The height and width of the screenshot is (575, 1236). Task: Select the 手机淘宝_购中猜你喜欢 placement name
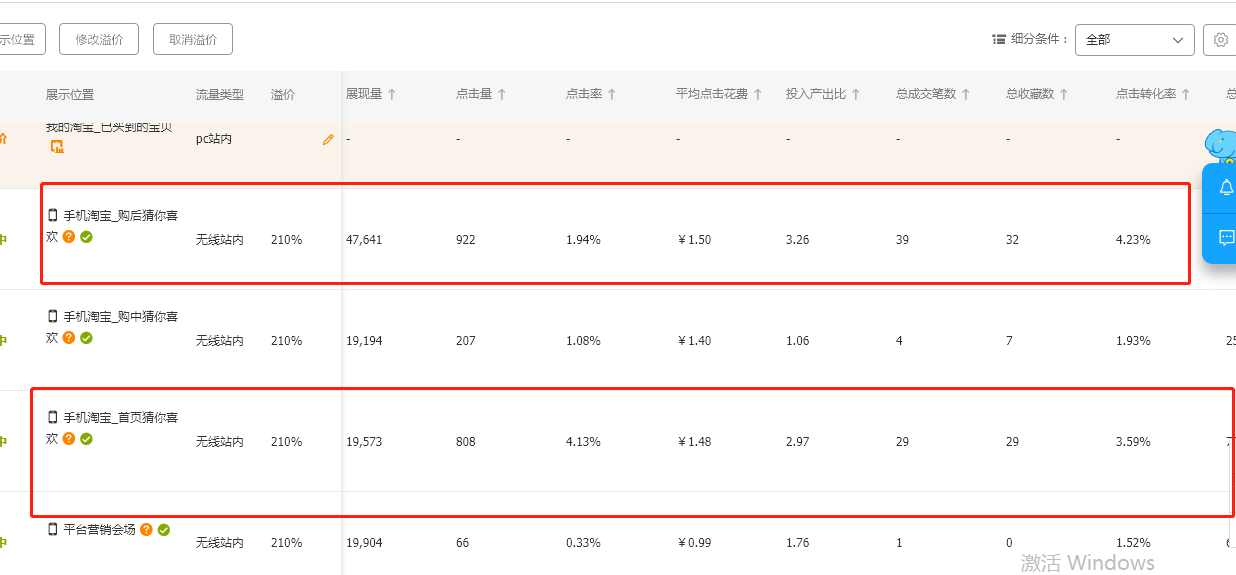112,327
